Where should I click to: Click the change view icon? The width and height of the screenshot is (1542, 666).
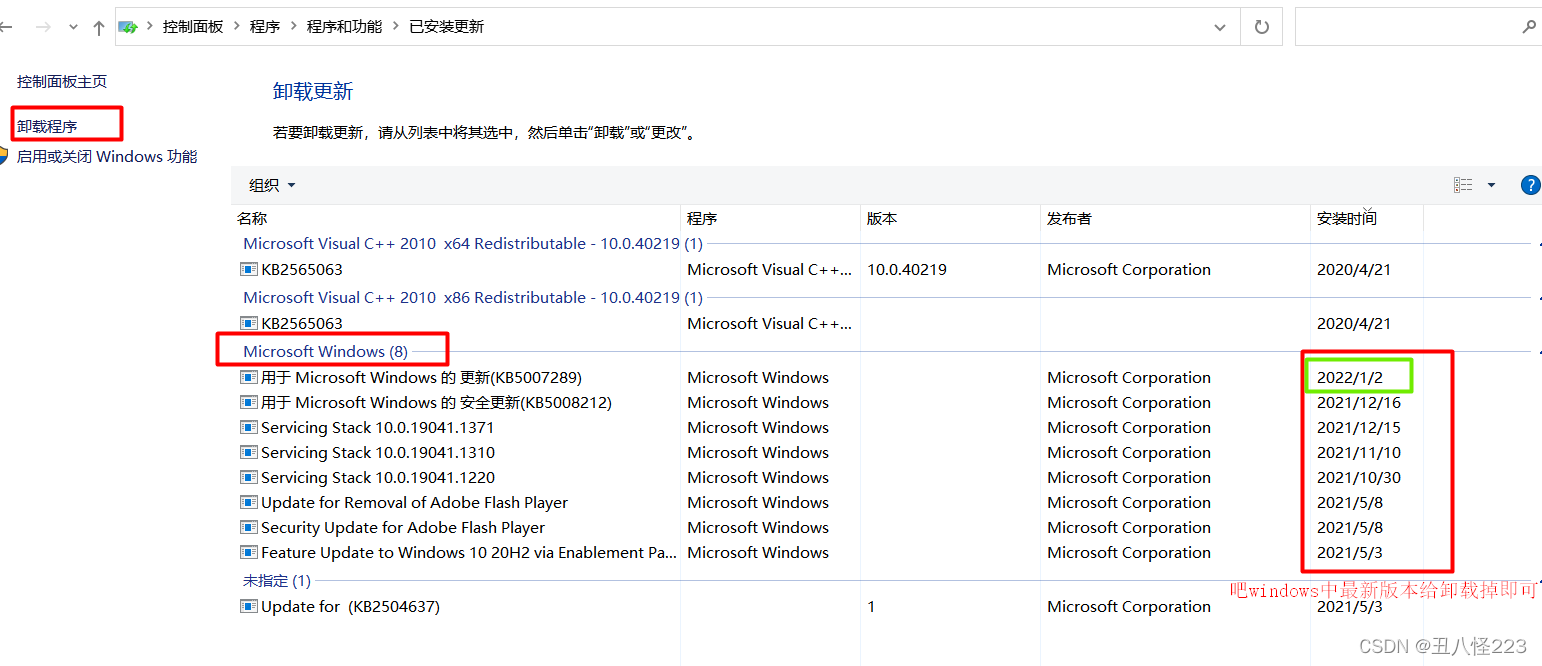pyautogui.click(x=1463, y=185)
